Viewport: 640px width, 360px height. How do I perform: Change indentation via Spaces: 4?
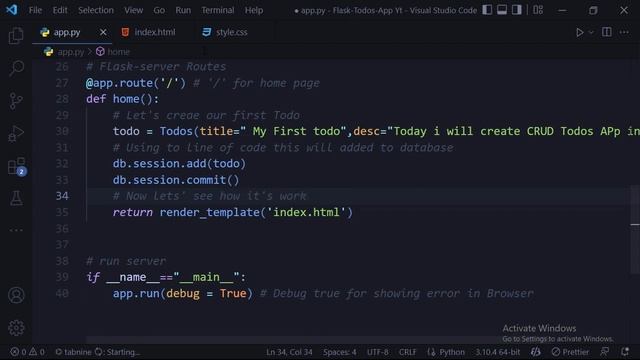[x=340, y=352]
